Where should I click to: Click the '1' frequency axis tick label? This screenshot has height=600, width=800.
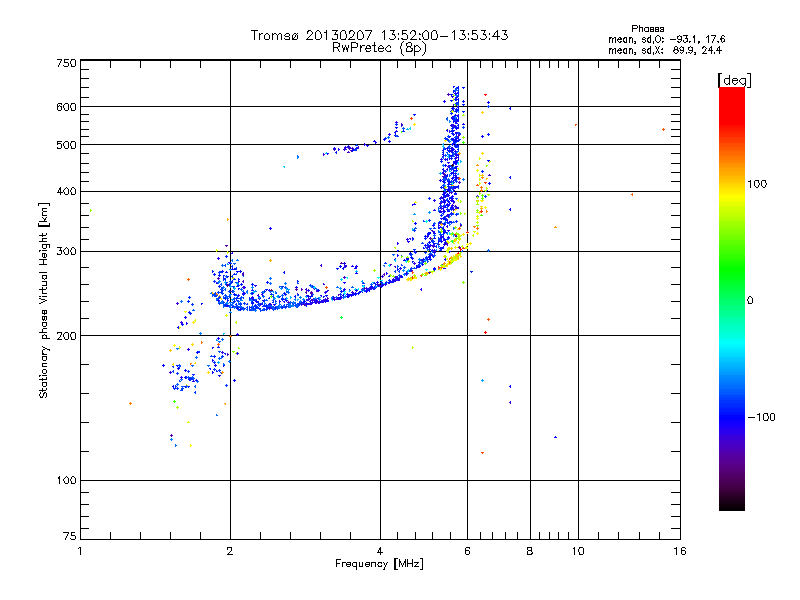tap(80, 551)
